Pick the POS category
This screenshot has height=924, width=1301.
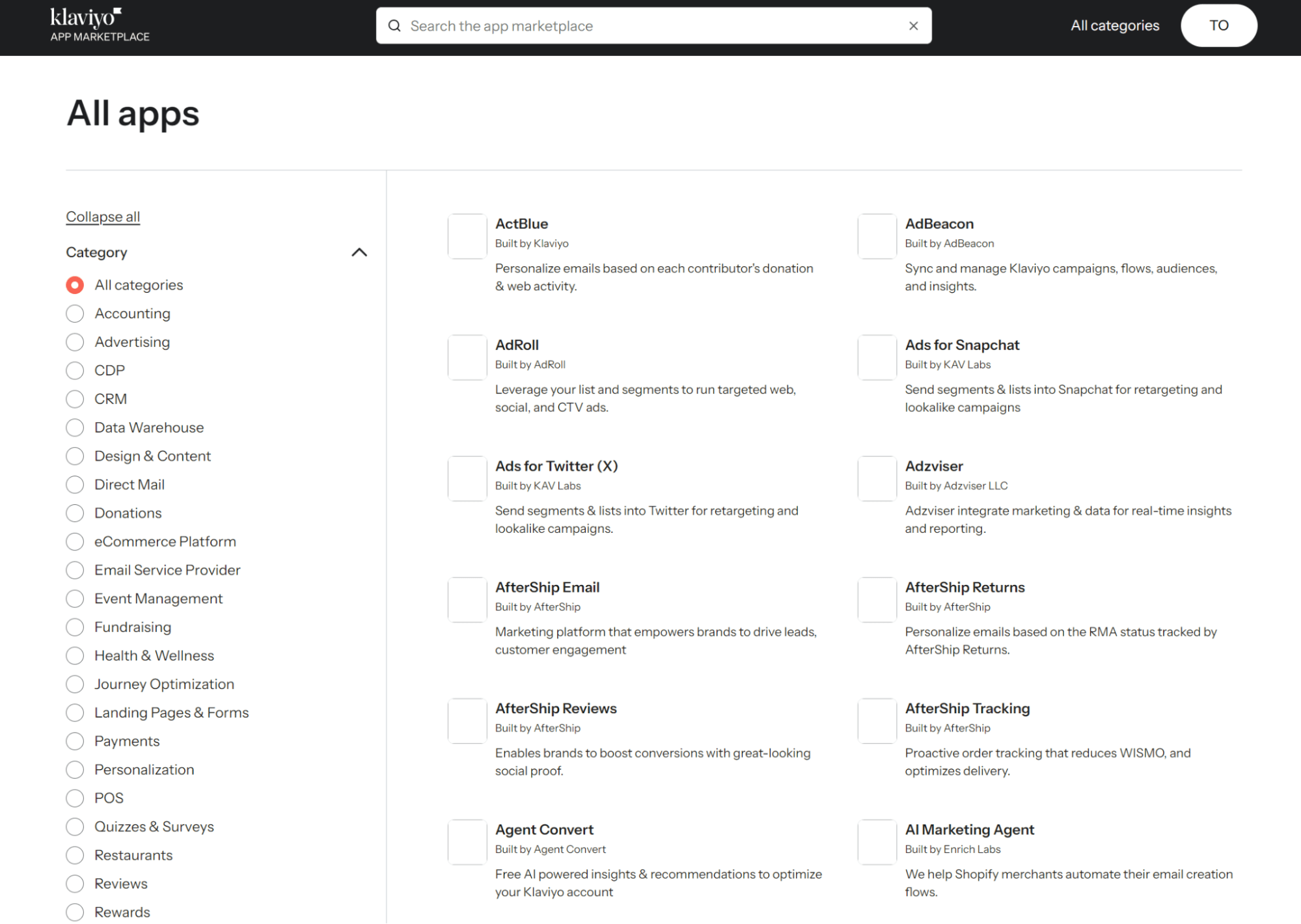75,798
